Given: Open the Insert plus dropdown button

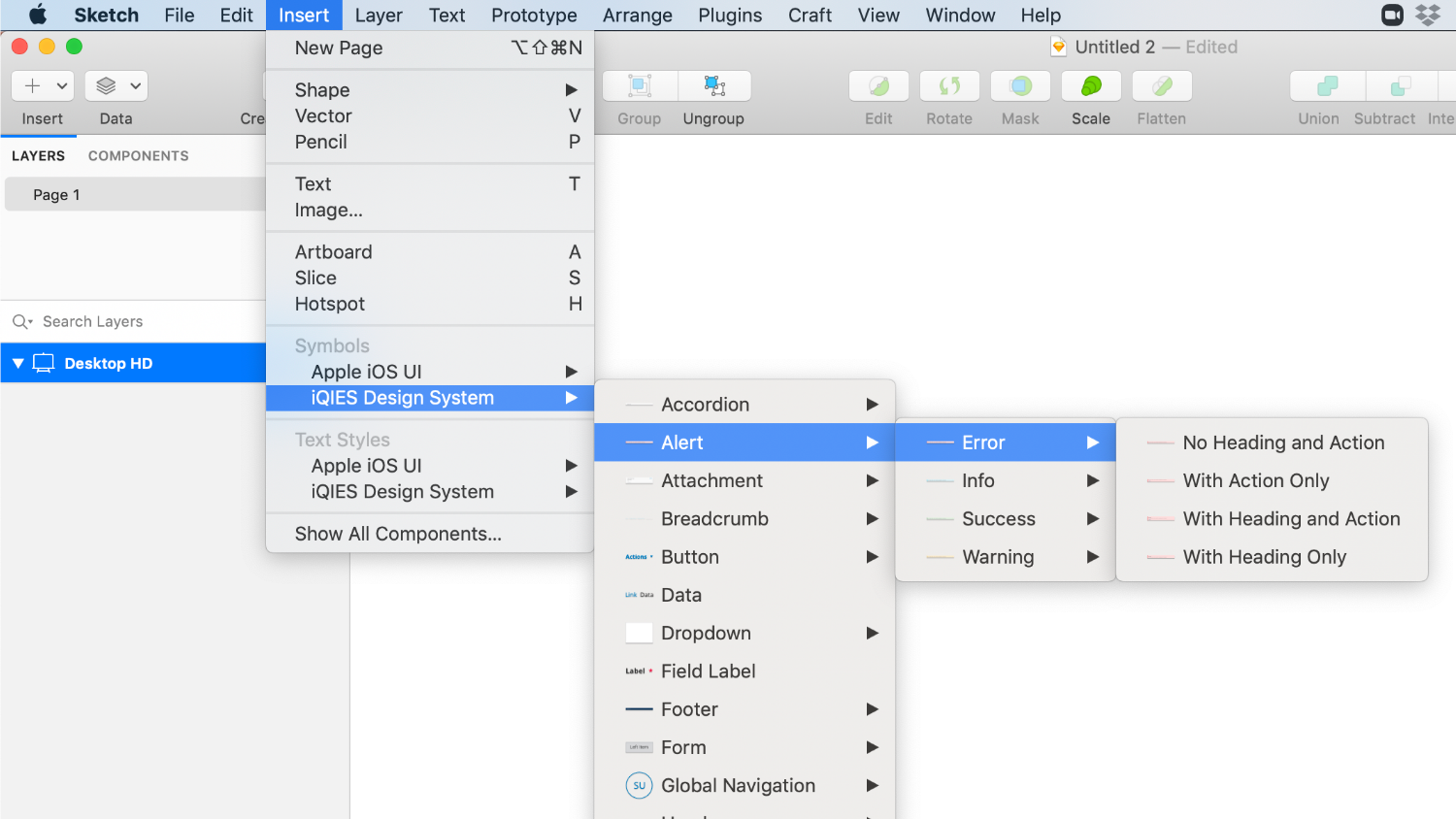Looking at the screenshot, I should coord(44,86).
